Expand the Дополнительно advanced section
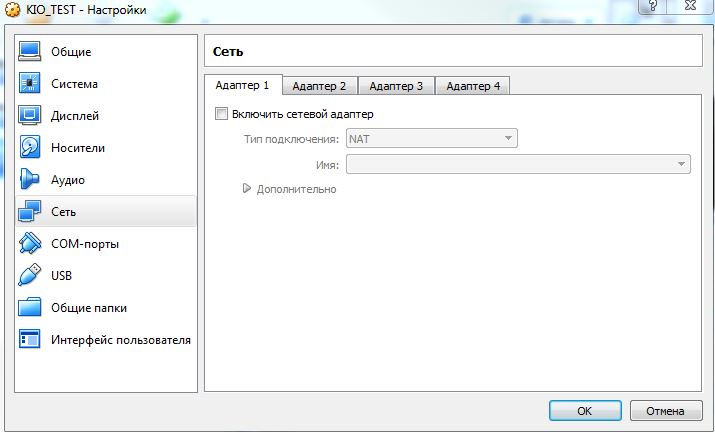 point(247,189)
